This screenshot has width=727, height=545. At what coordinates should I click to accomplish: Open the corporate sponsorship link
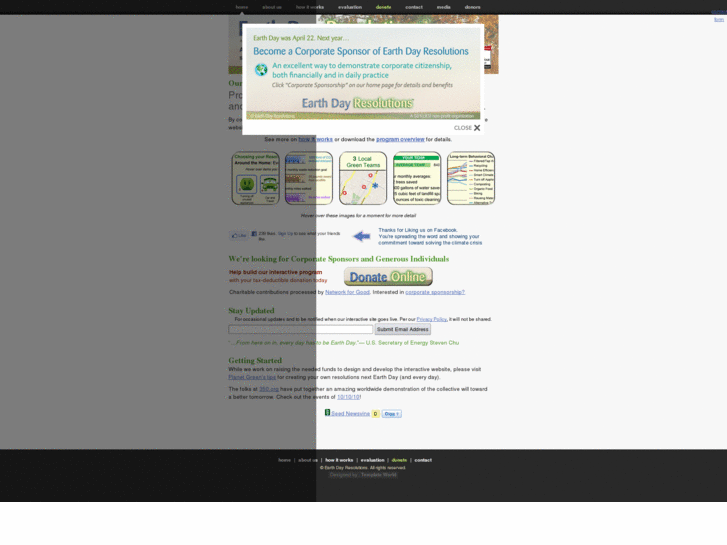click(435, 292)
